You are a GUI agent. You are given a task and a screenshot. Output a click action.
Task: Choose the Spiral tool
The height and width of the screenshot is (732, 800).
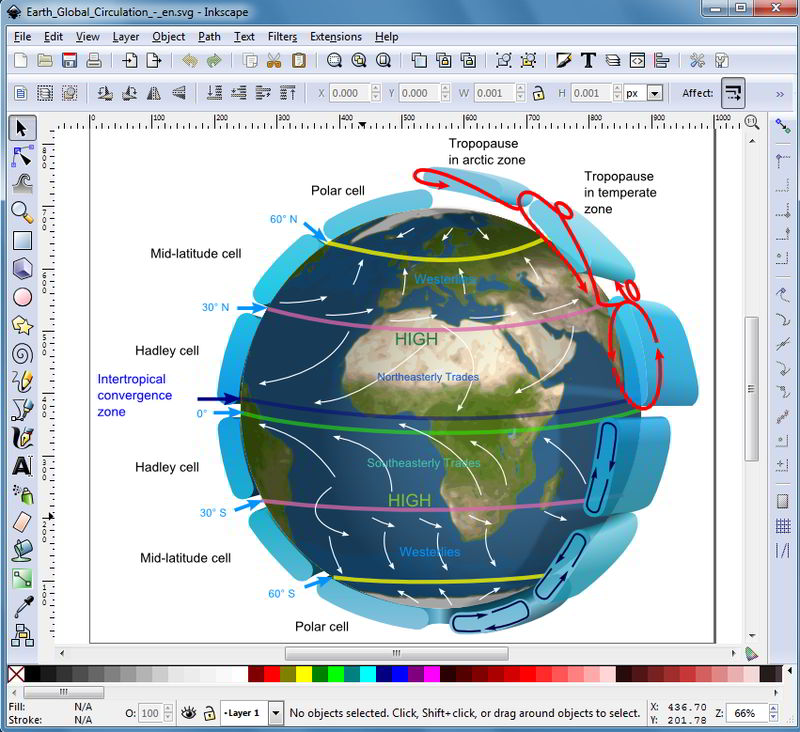(20, 352)
